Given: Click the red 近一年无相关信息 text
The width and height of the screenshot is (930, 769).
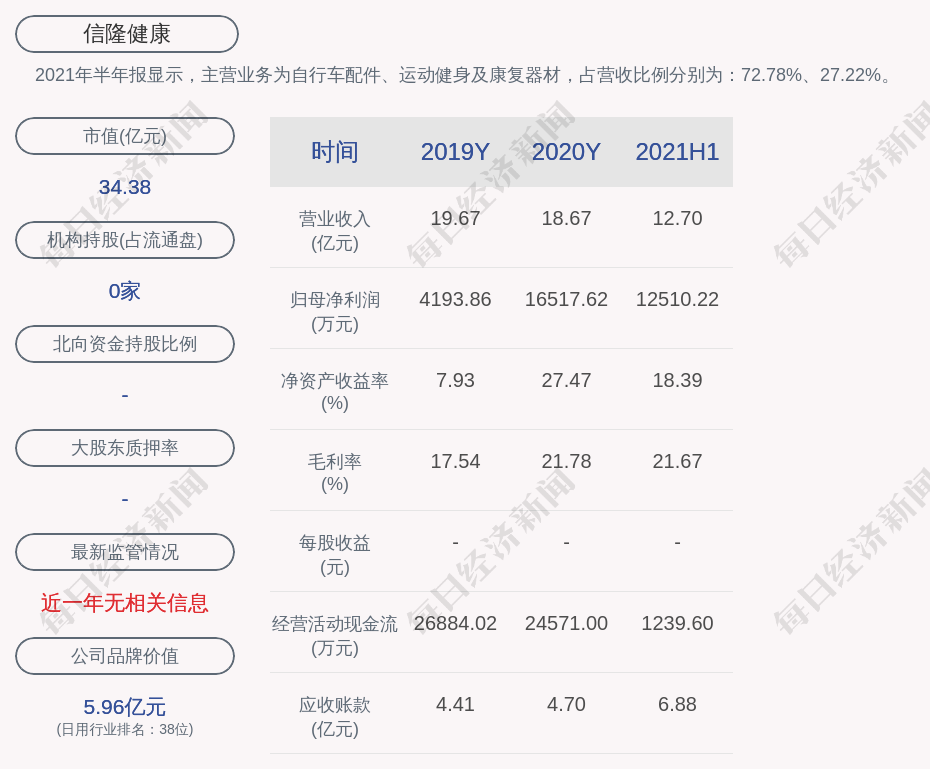Looking at the screenshot, I should point(125,603).
